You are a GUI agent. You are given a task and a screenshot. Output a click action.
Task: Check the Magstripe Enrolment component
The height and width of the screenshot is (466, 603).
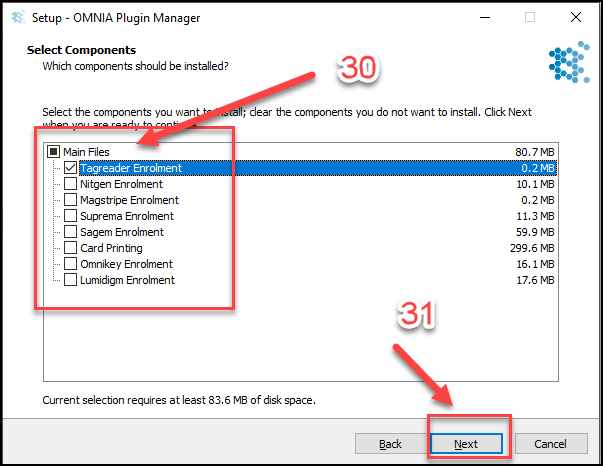(70, 200)
